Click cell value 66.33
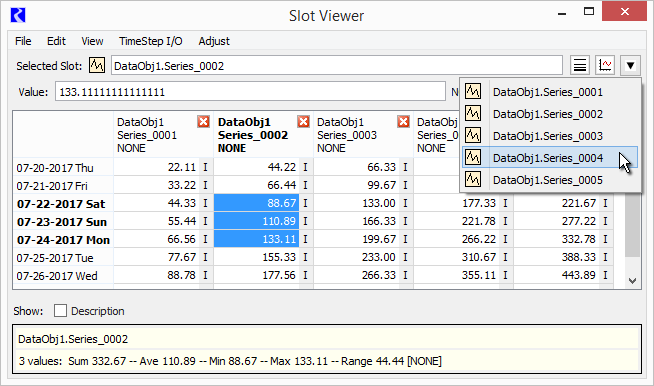Screen dimensions: 654x386 point(357,167)
